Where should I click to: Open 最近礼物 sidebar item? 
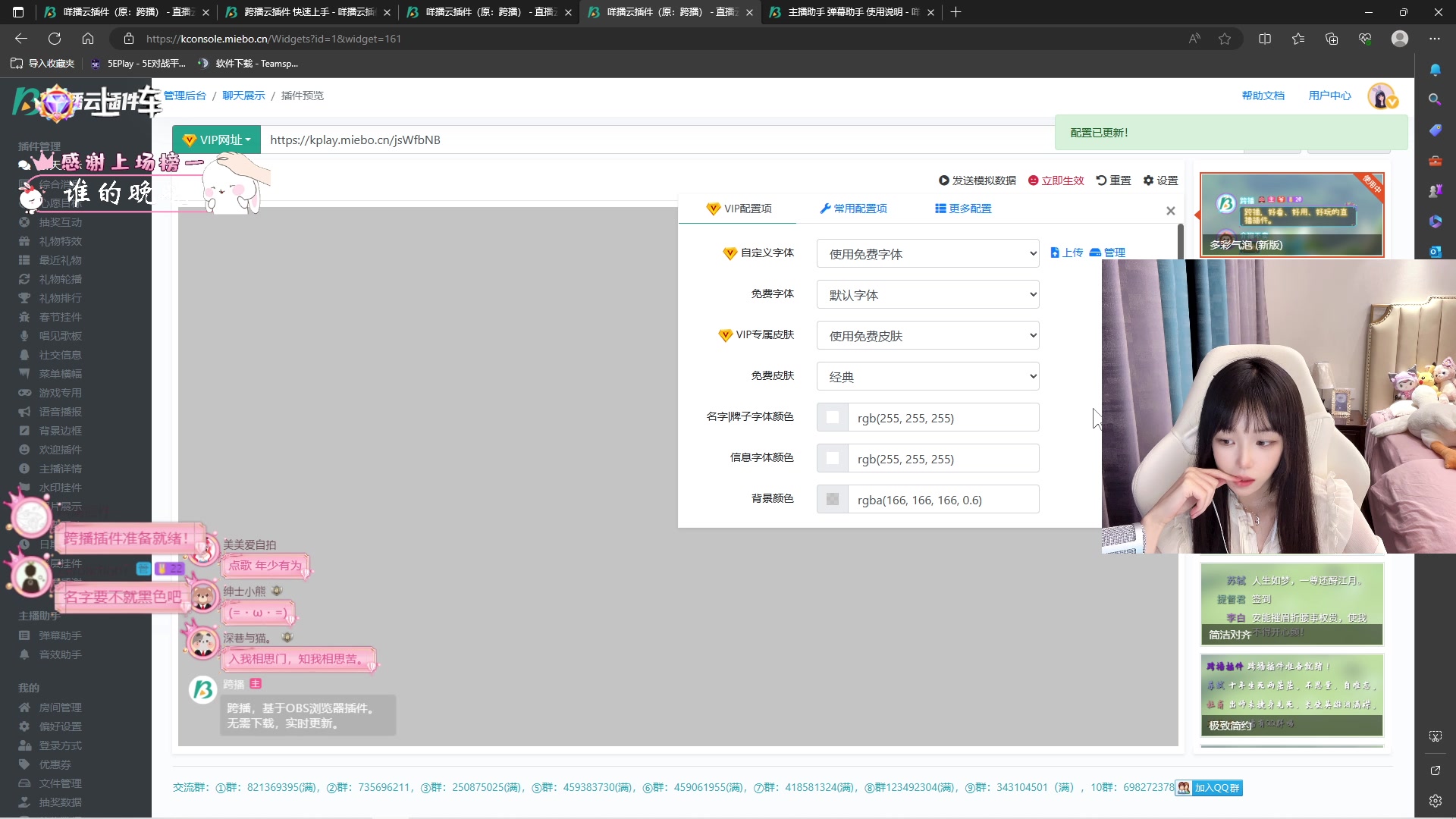tap(61, 260)
